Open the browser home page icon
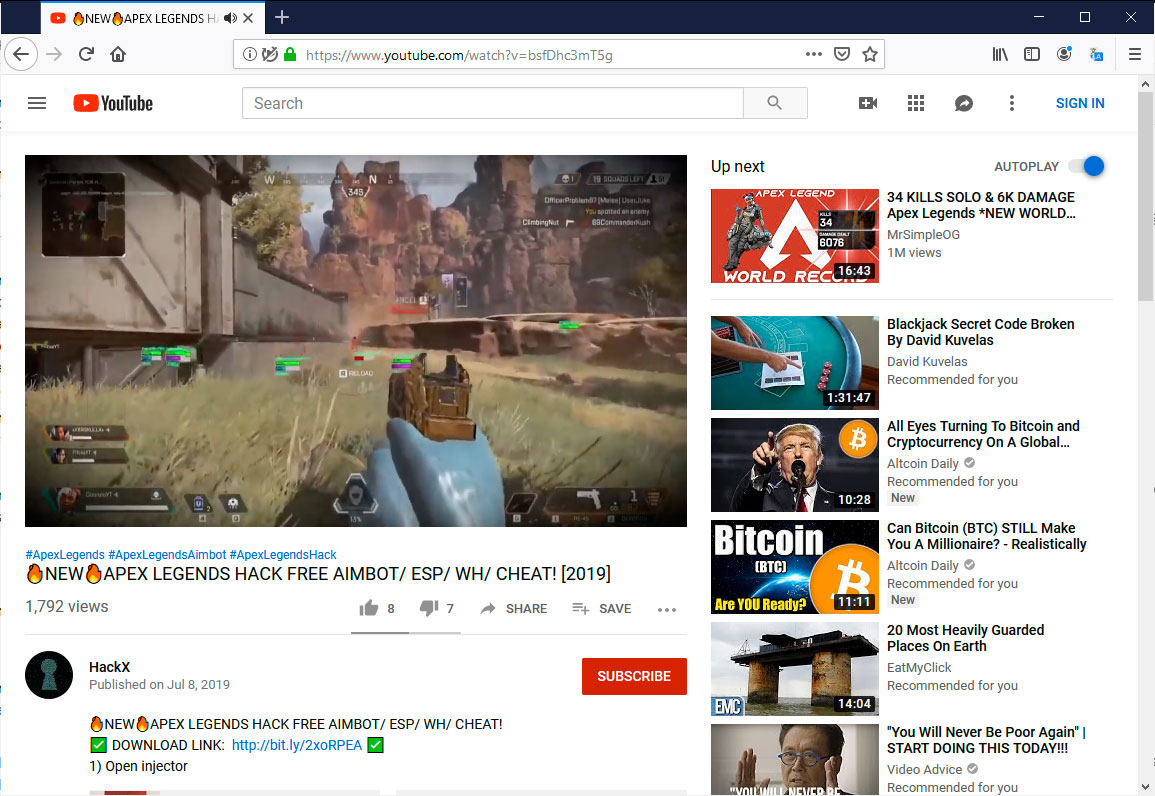The height and width of the screenshot is (796, 1155). point(118,54)
